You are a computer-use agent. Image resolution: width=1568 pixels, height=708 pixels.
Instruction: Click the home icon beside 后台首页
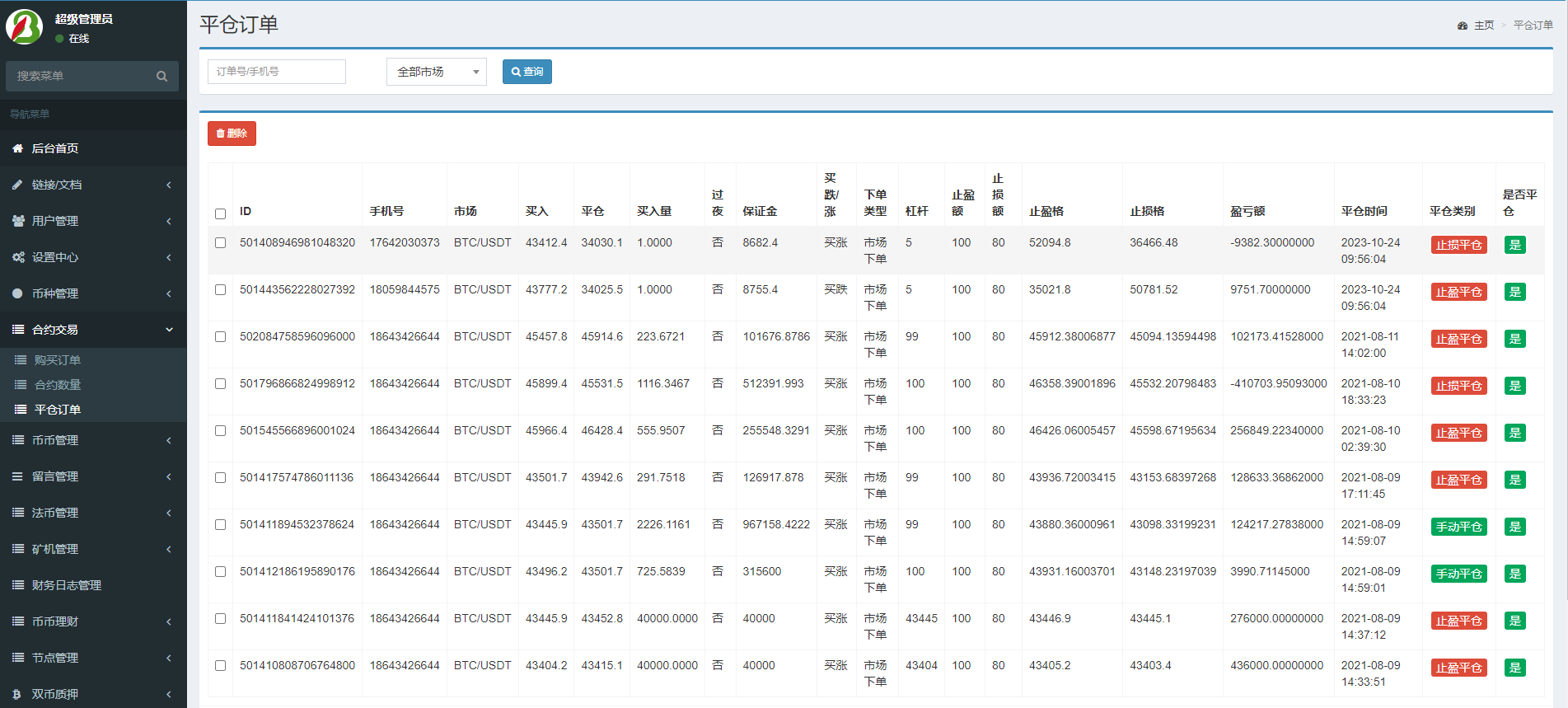click(17, 148)
